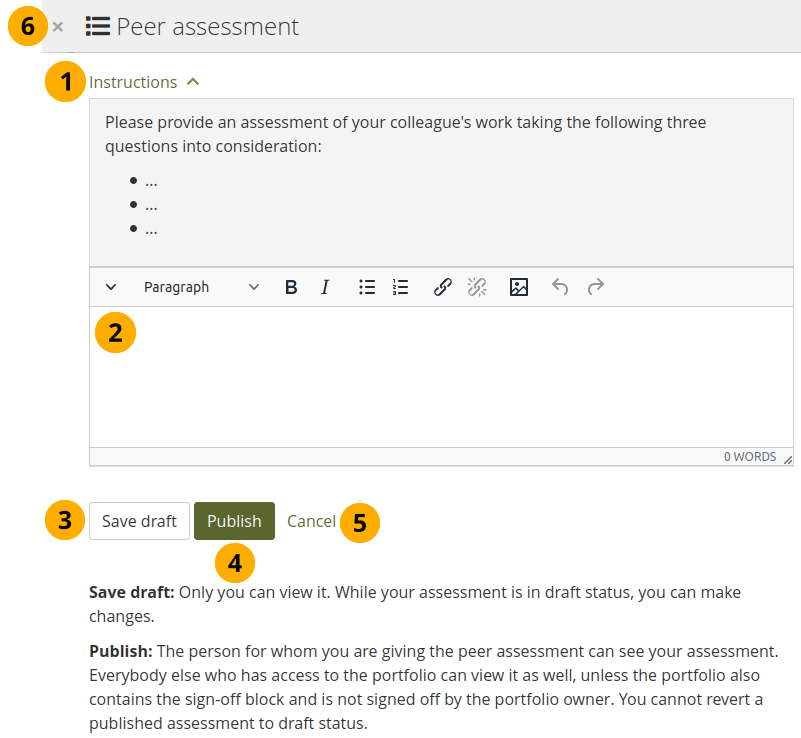Screen dimensions: 801x738
Task: Publish the peer assessment
Action: tap(234, 521)
